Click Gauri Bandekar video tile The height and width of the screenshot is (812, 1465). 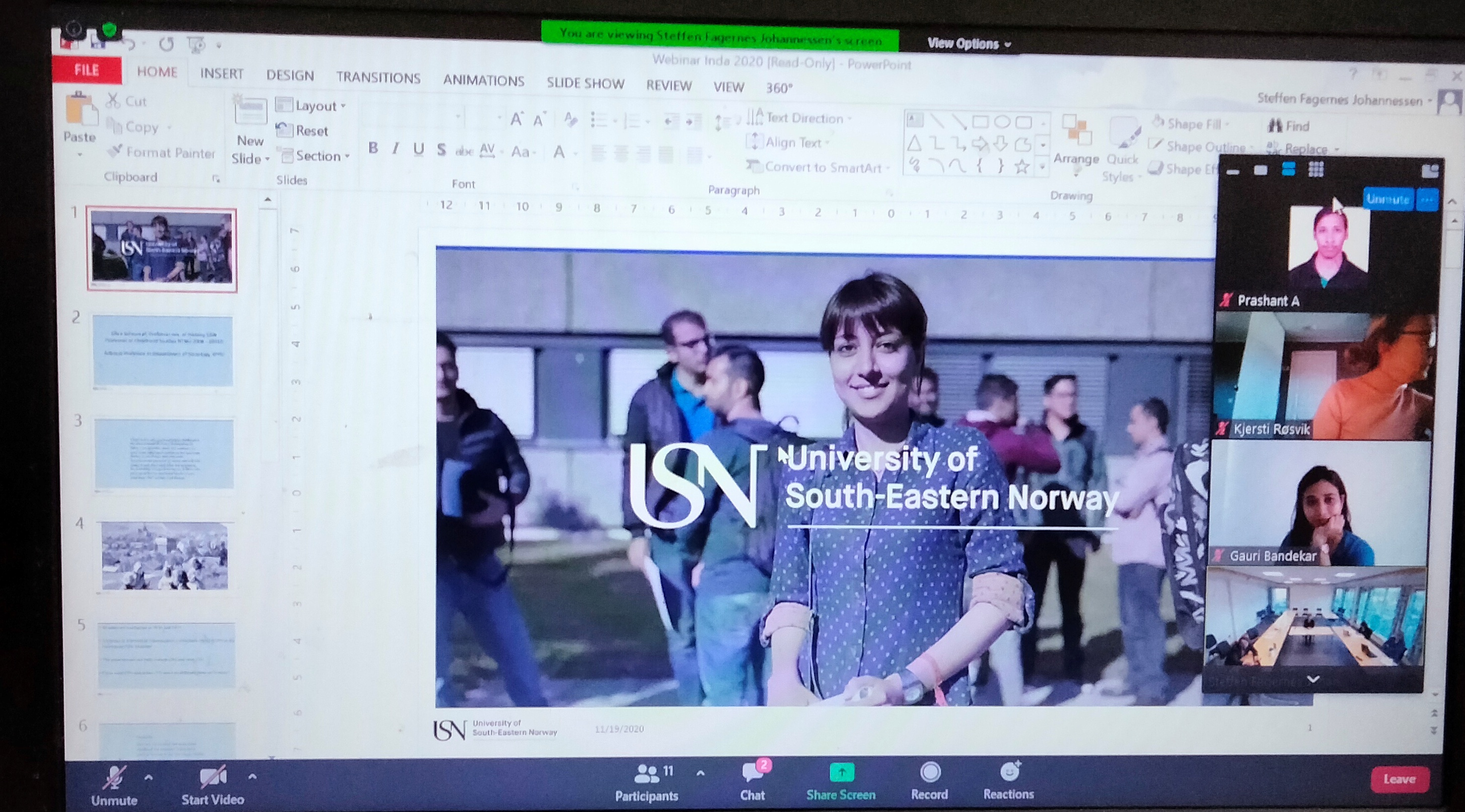(1318, 503)
